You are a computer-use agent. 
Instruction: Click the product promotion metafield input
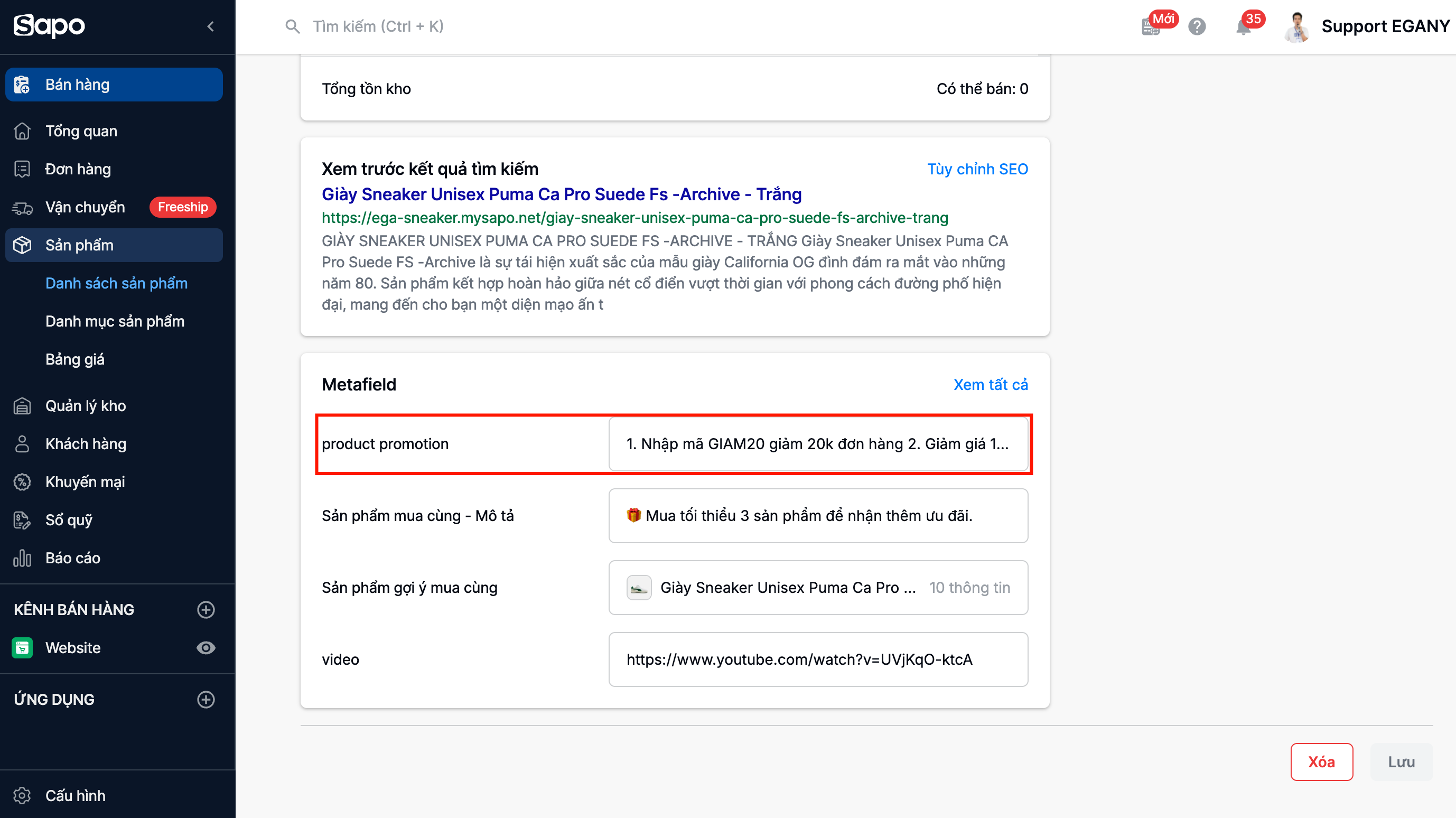tap(817, 444)
